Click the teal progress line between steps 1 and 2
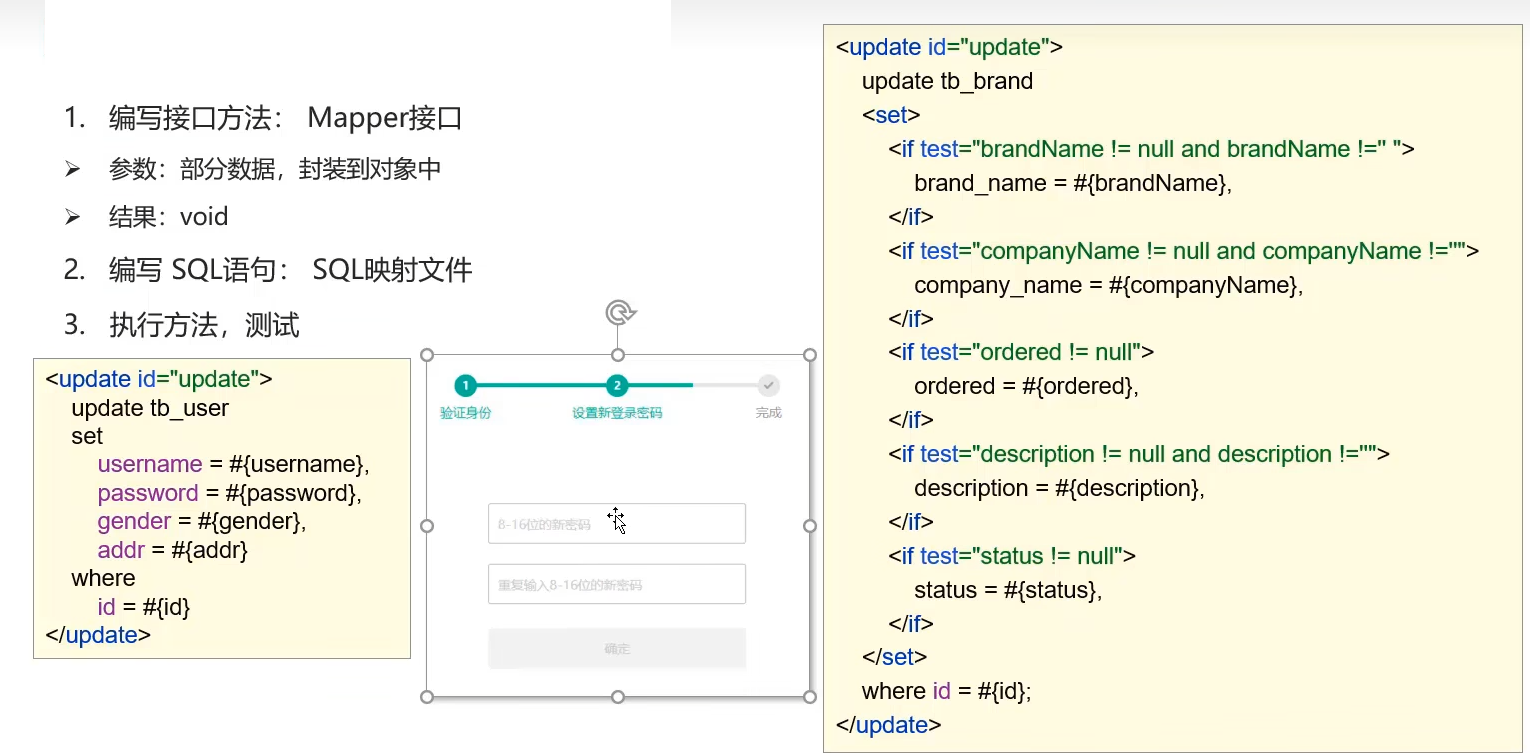The image size is (1530, 753). coord(541,385)
